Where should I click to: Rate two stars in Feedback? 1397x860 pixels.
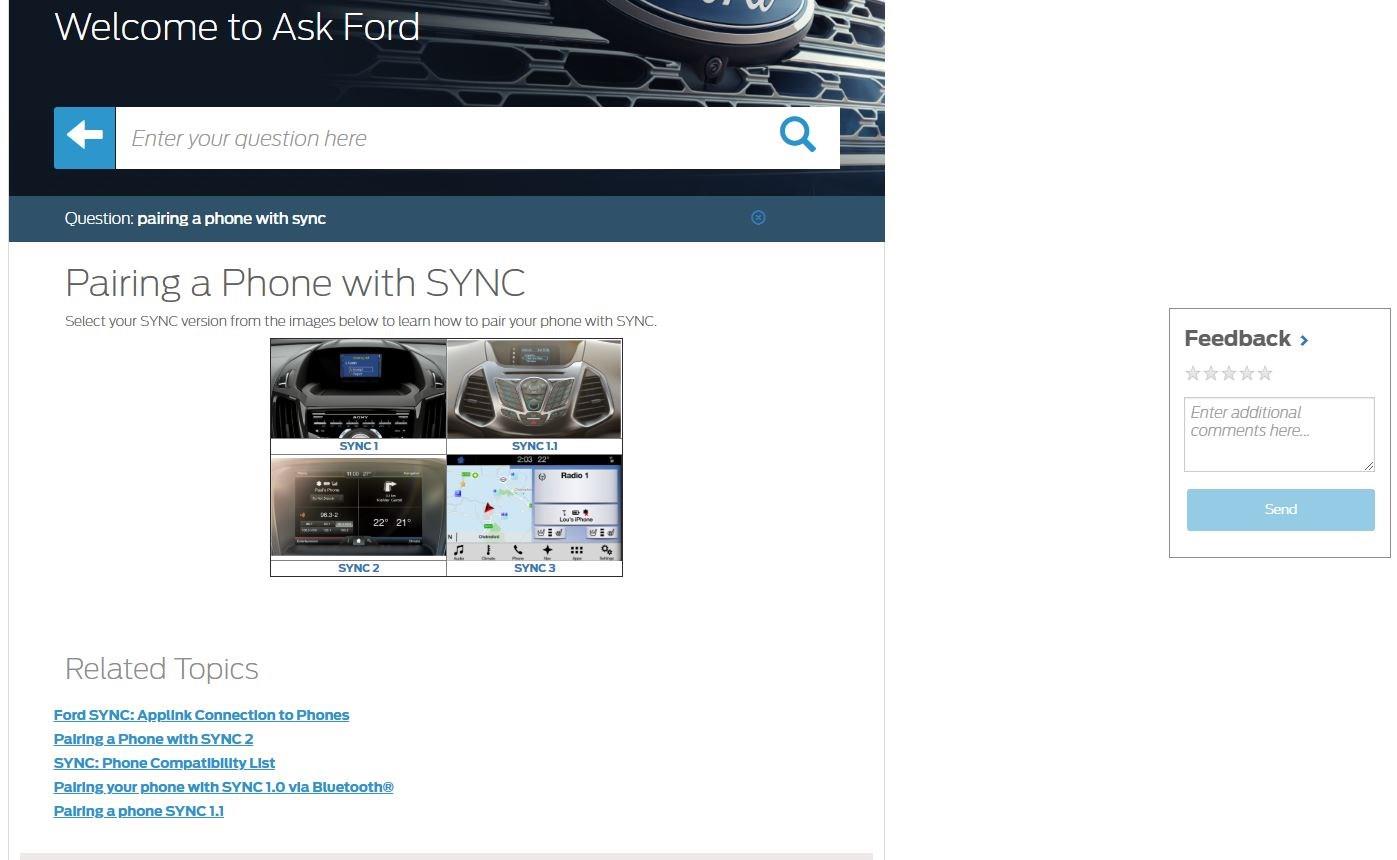click(1211, 373)
